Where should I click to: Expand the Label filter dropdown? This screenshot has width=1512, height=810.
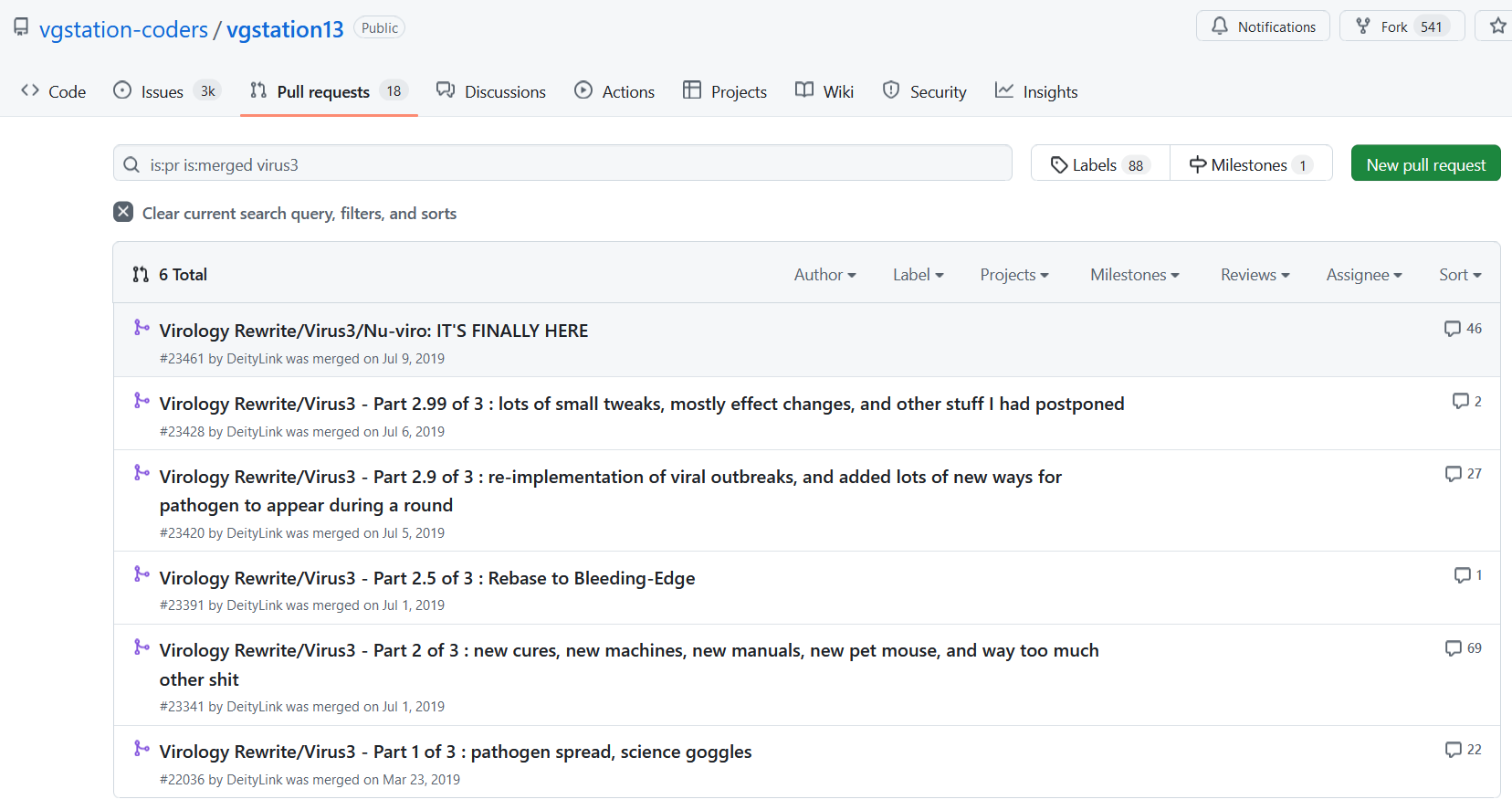pyautogui.click(x=919, y=275)
